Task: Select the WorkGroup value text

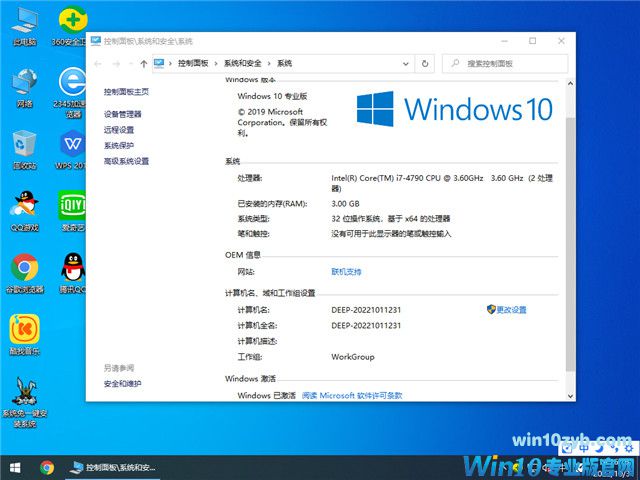Action: coord(353,357)
